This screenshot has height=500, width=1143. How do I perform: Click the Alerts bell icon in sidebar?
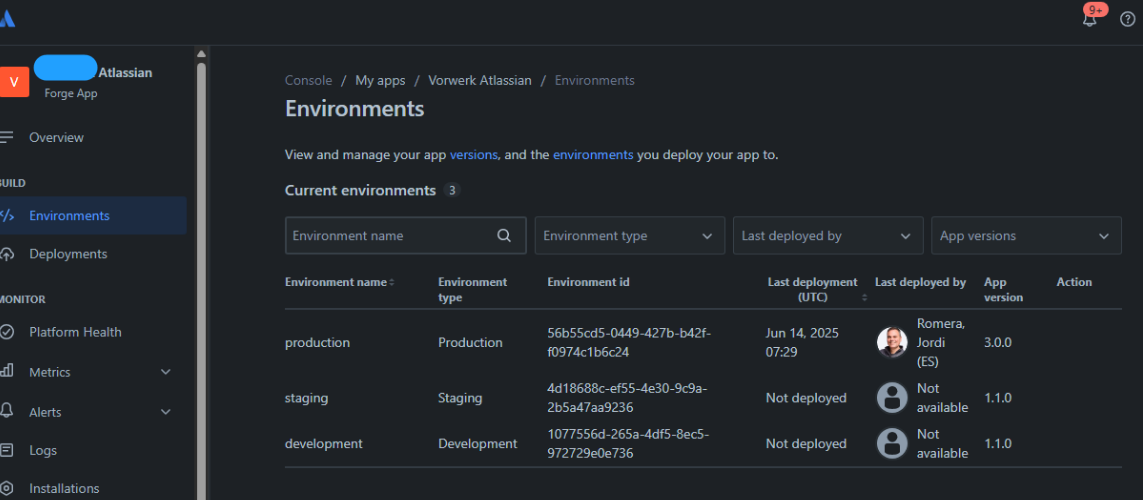(x=7, y=412)
